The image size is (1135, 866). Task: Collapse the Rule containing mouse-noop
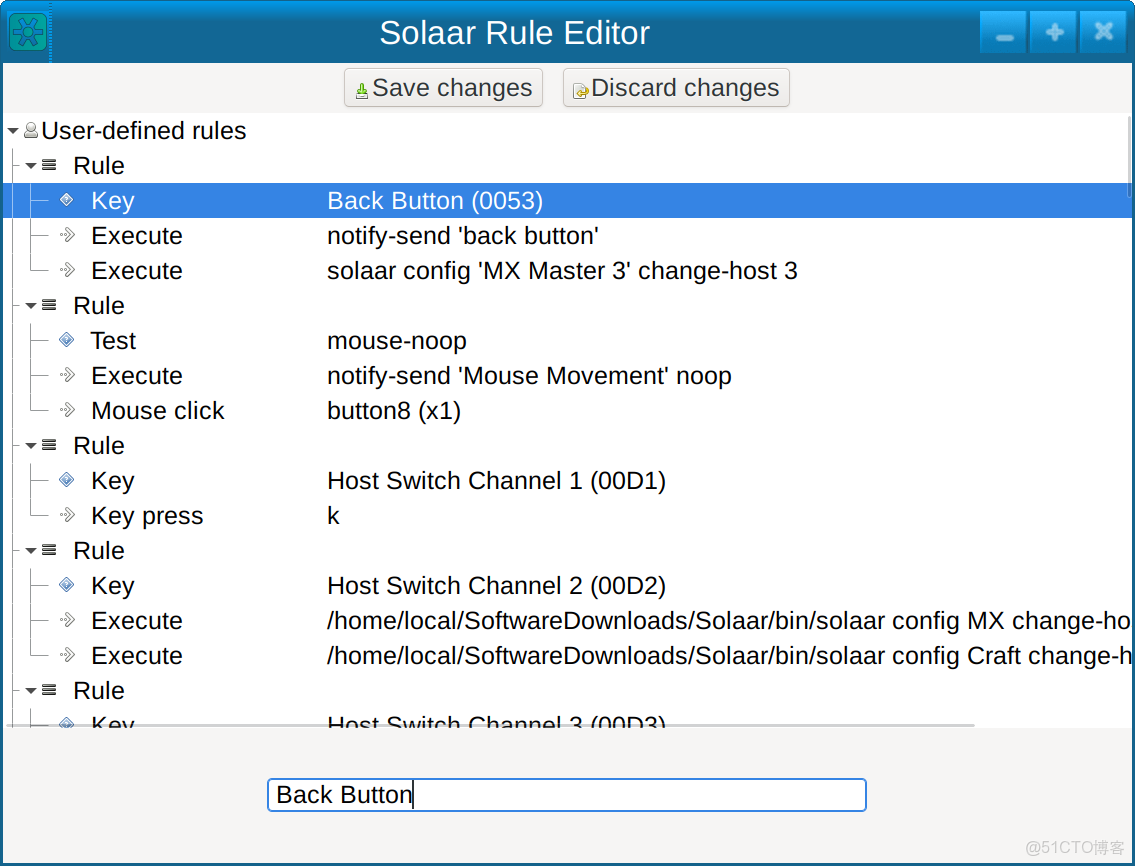pyautogui.click(x=31, y=305)
